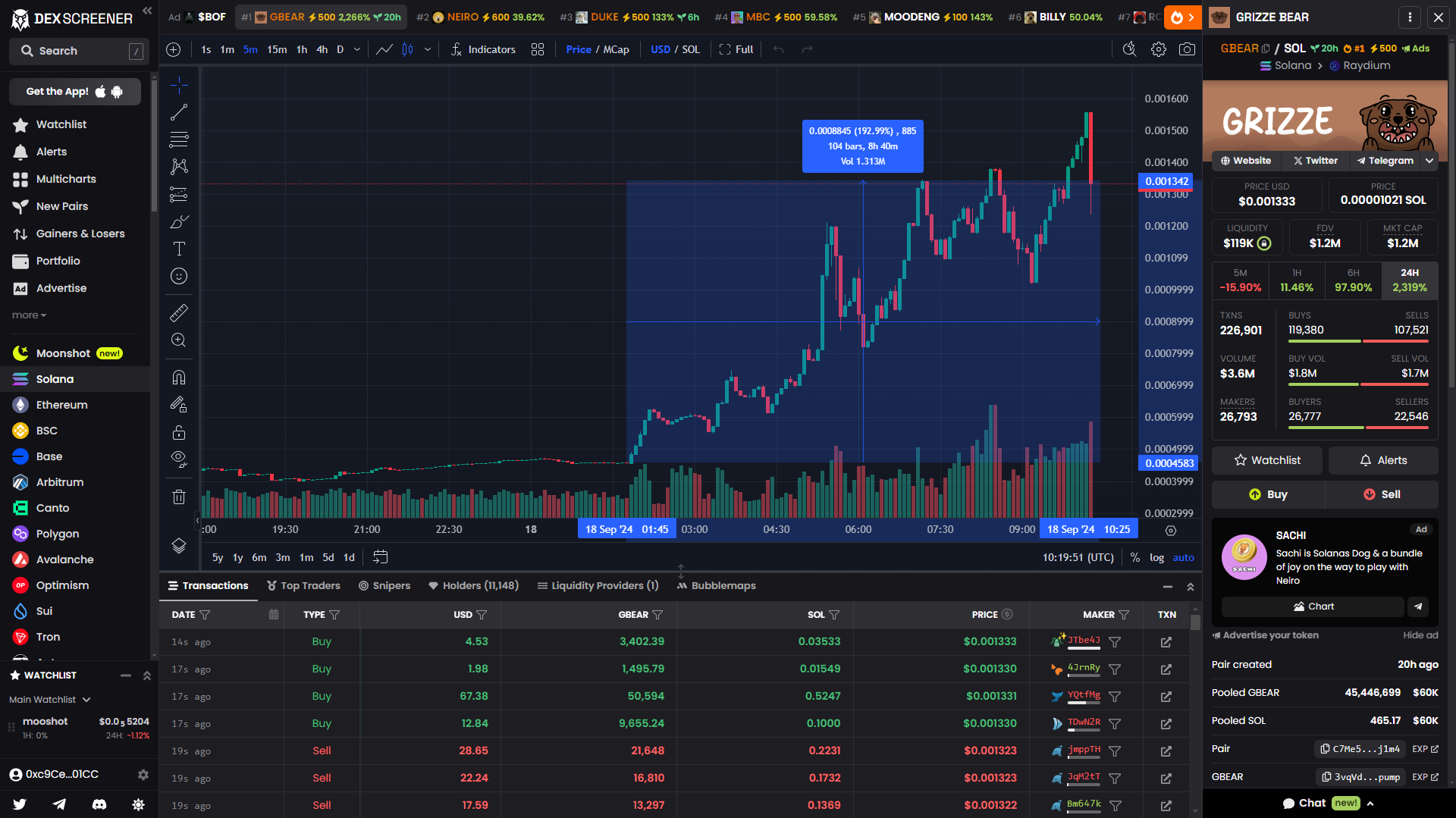This screenshot has height=818, width=1456.
Task: Switch to the Top Traders tab
Action: coord(303,585)
